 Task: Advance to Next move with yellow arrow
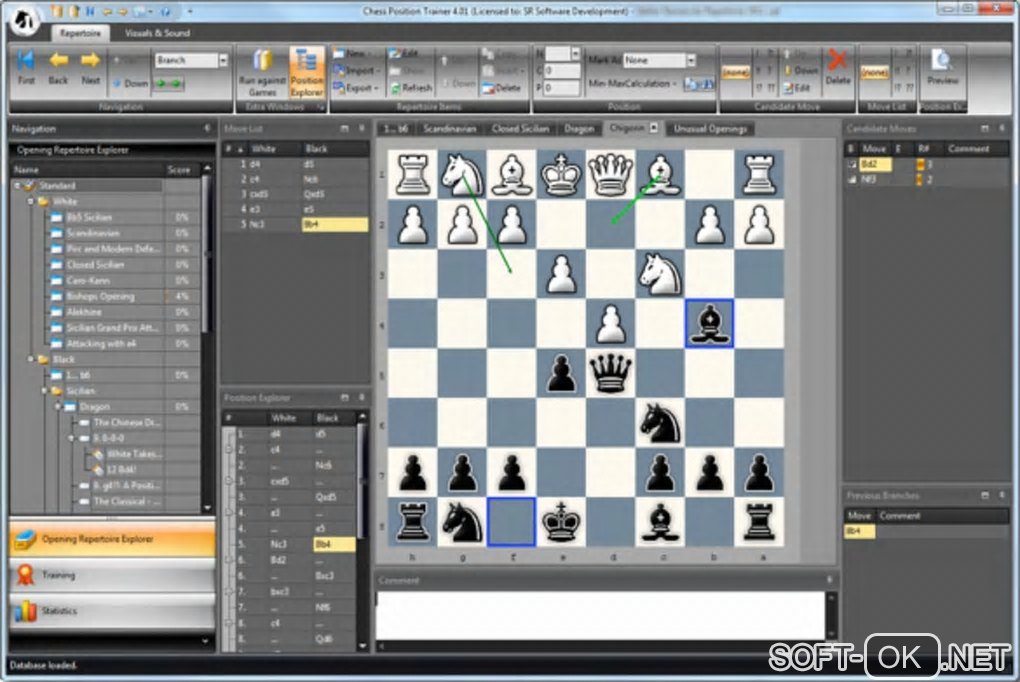[90, 68]
